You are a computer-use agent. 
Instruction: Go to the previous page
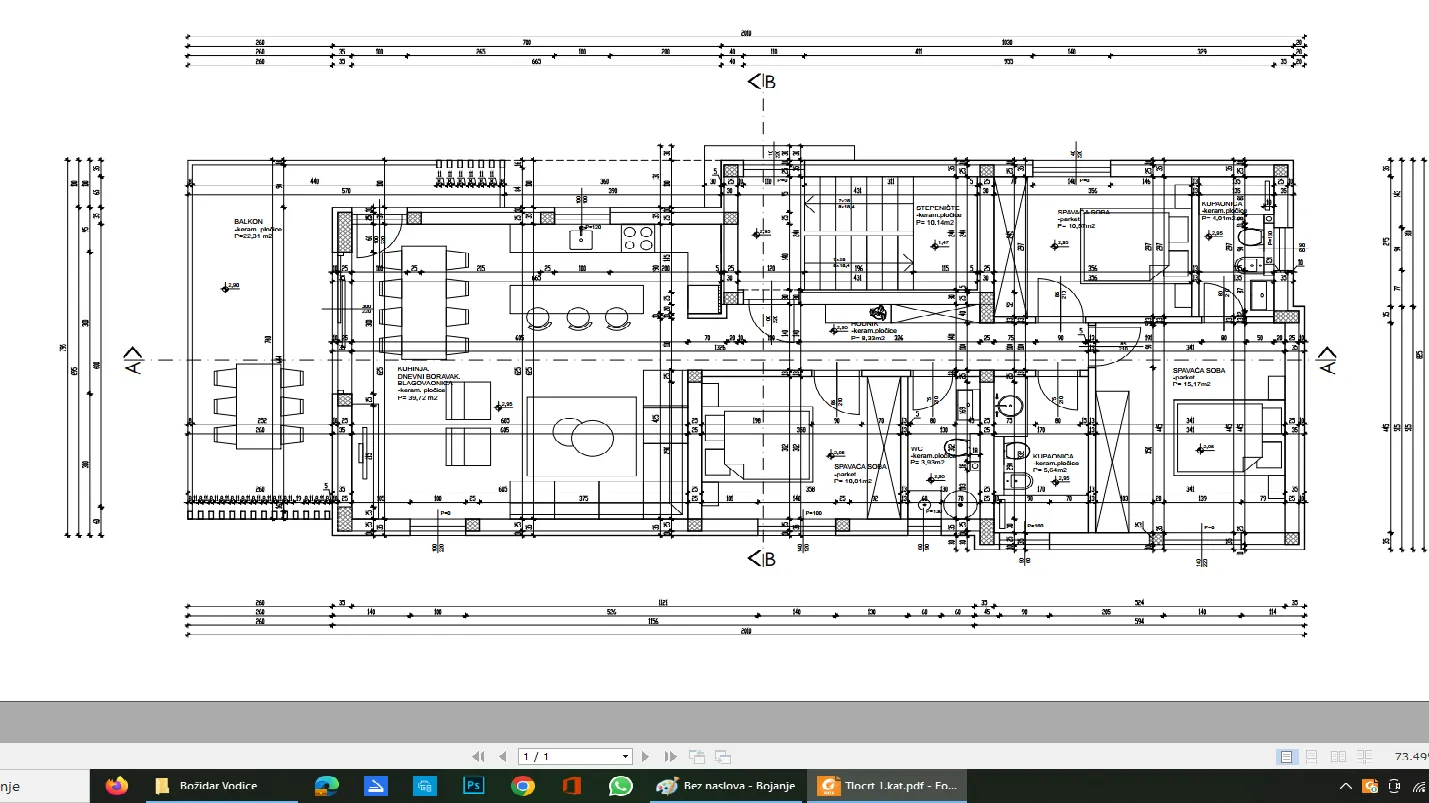coord(502,757)
